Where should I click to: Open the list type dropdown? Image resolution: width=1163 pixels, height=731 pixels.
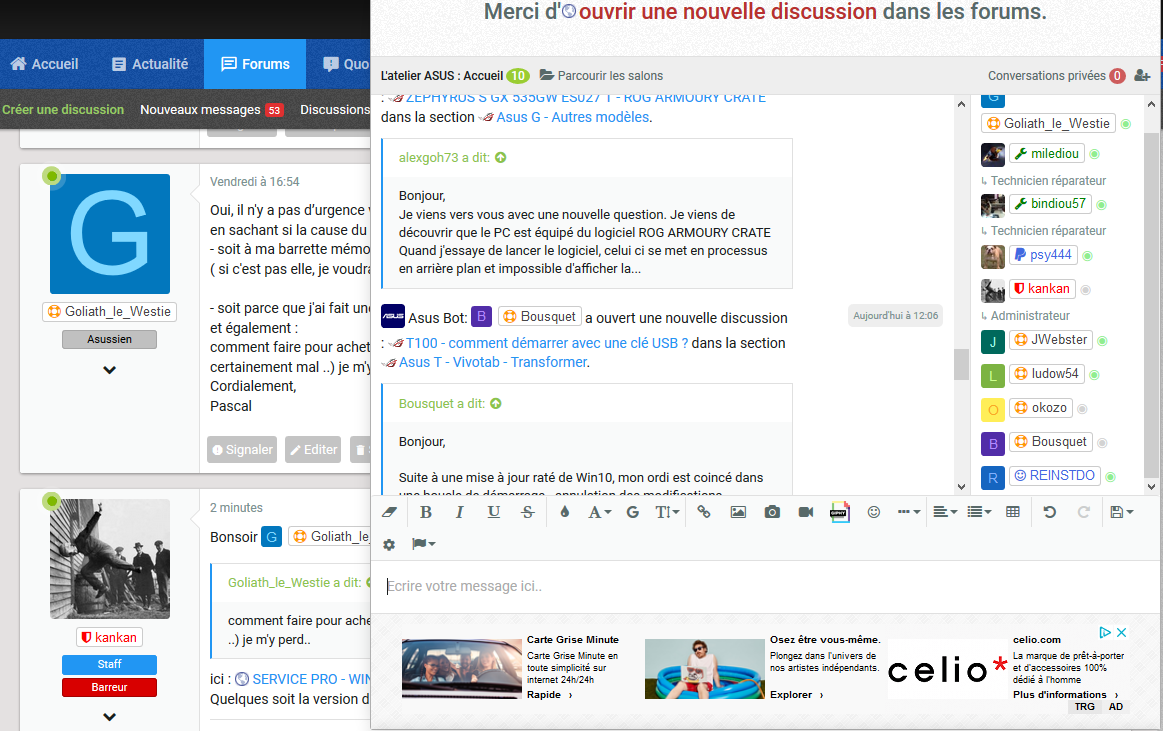pyautogui.click(x=979, y=512)
